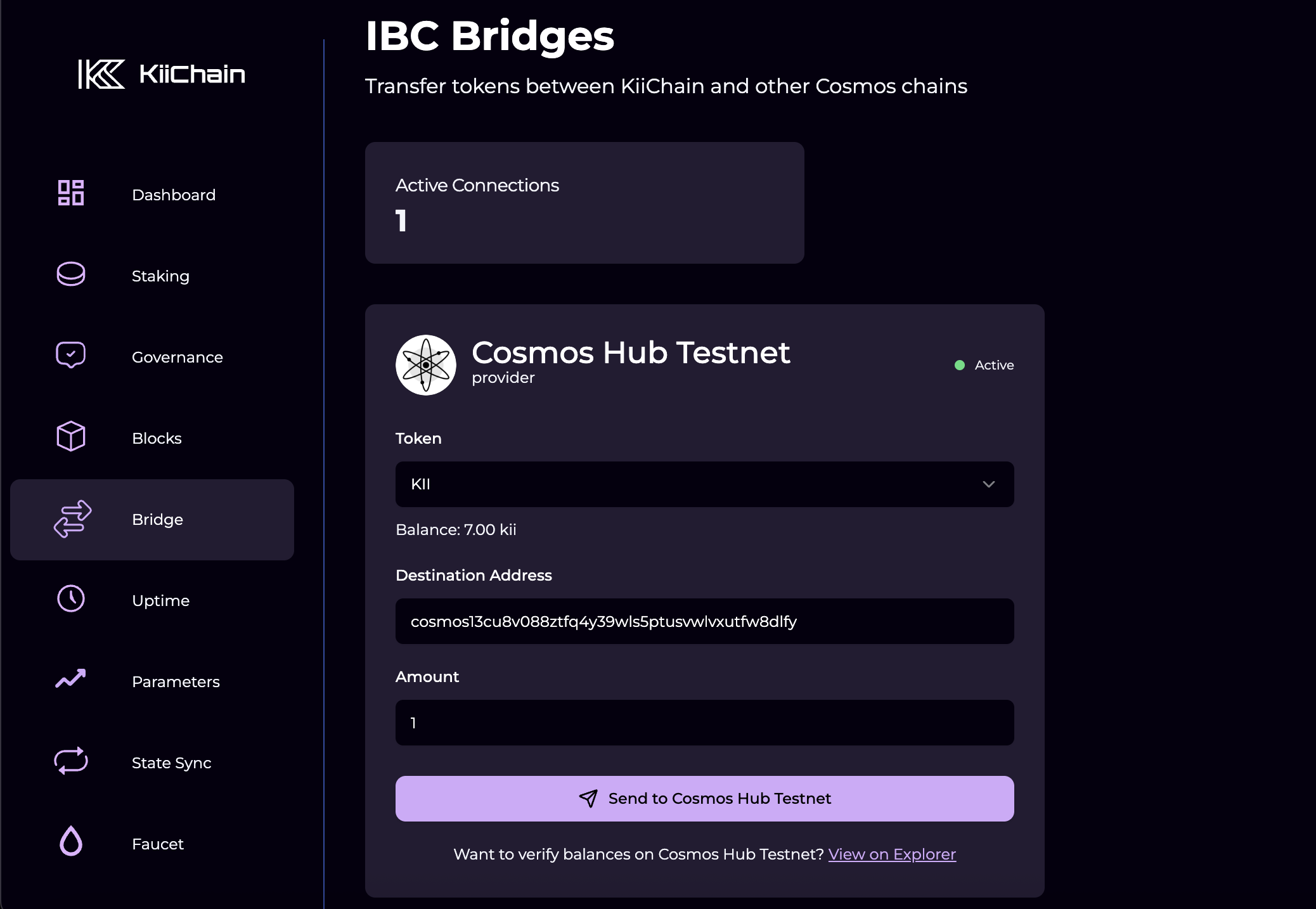This screenshot has width=1316, height=909.
Task: Click the Governance speech bubble icon
Action: click(71, 355)
